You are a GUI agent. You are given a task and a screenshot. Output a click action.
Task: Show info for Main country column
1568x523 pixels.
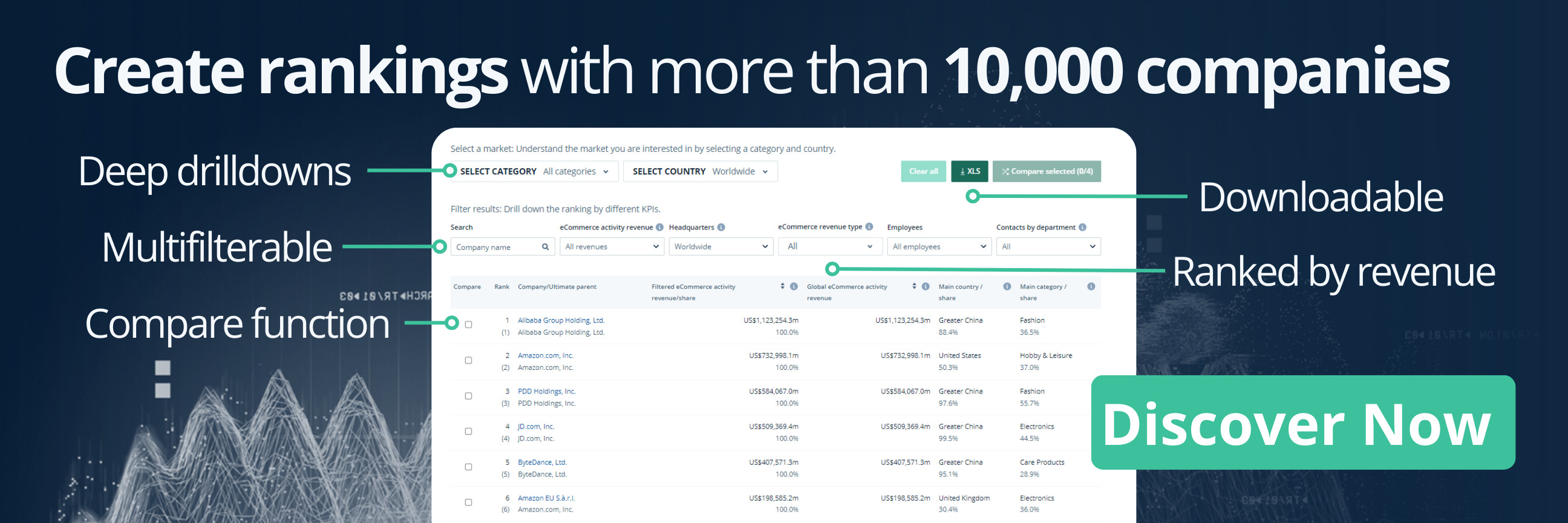pyautogui.click(x=1007, y=286)
